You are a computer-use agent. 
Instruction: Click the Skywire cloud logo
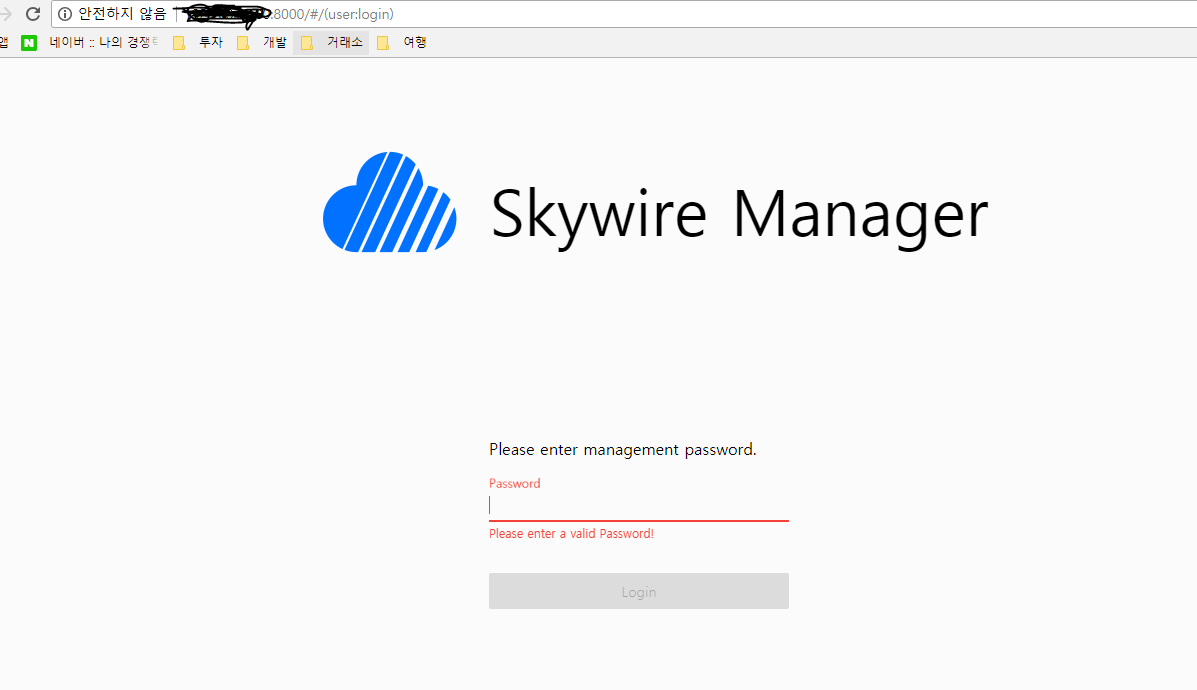(389, 202)
